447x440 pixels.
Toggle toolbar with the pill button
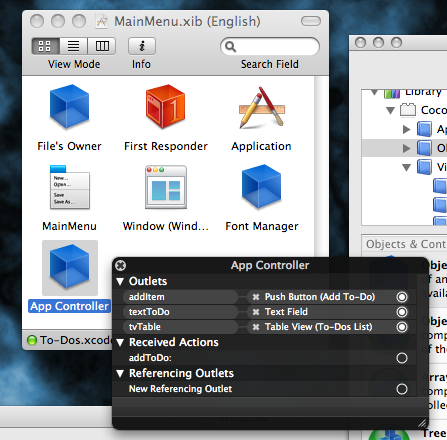[x=311, y=21]
